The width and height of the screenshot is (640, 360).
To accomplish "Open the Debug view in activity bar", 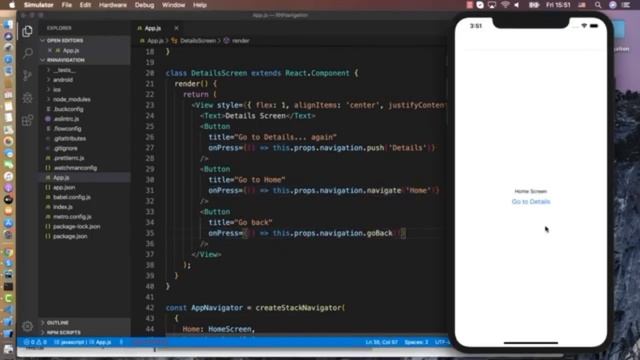I will point(27,98).
